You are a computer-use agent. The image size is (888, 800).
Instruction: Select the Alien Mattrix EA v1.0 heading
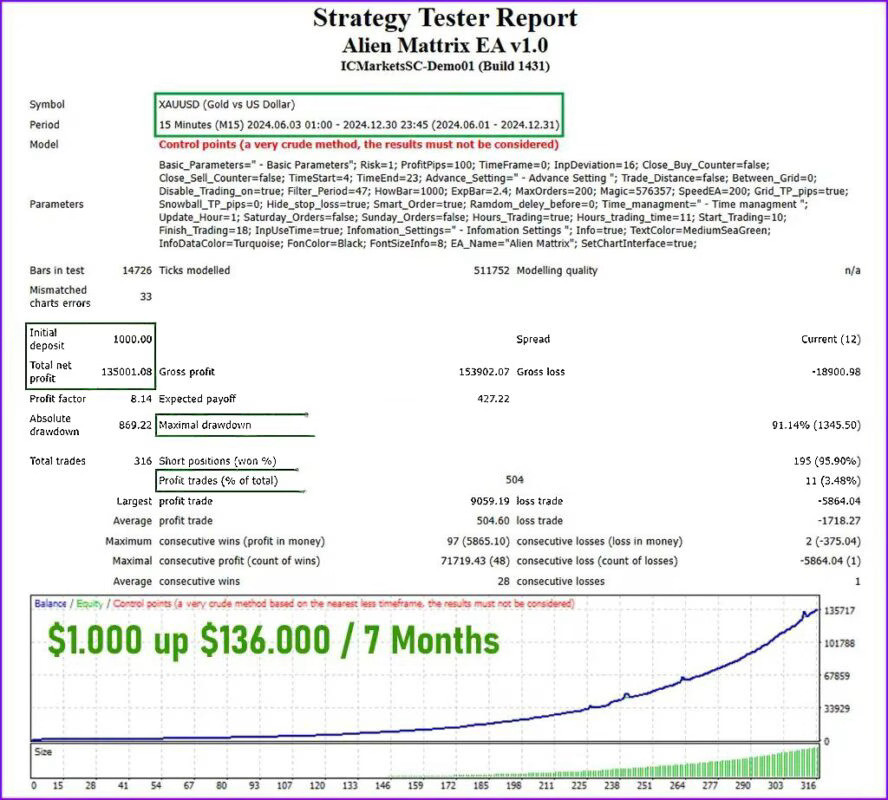coord(444,45)
